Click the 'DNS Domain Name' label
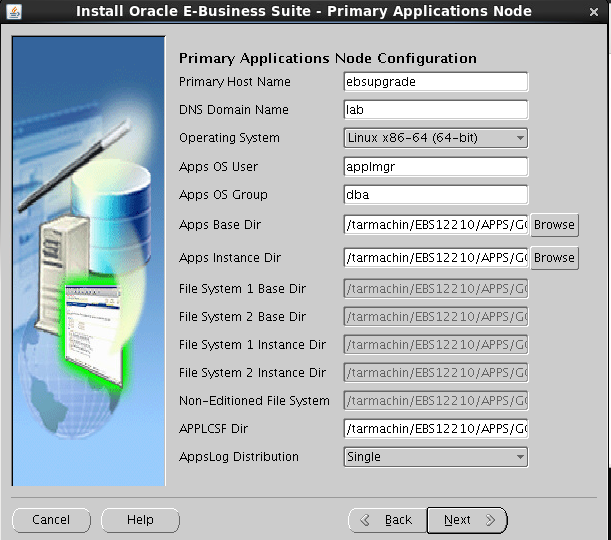Image resolution: width=611 pixels, height=540 pixels. 234,110
